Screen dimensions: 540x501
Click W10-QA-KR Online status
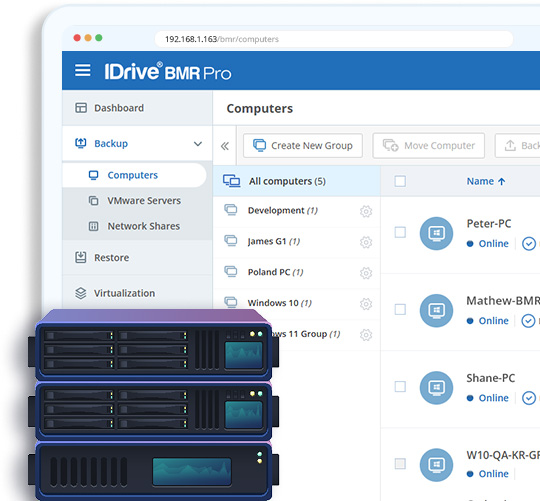click(488, 473)
